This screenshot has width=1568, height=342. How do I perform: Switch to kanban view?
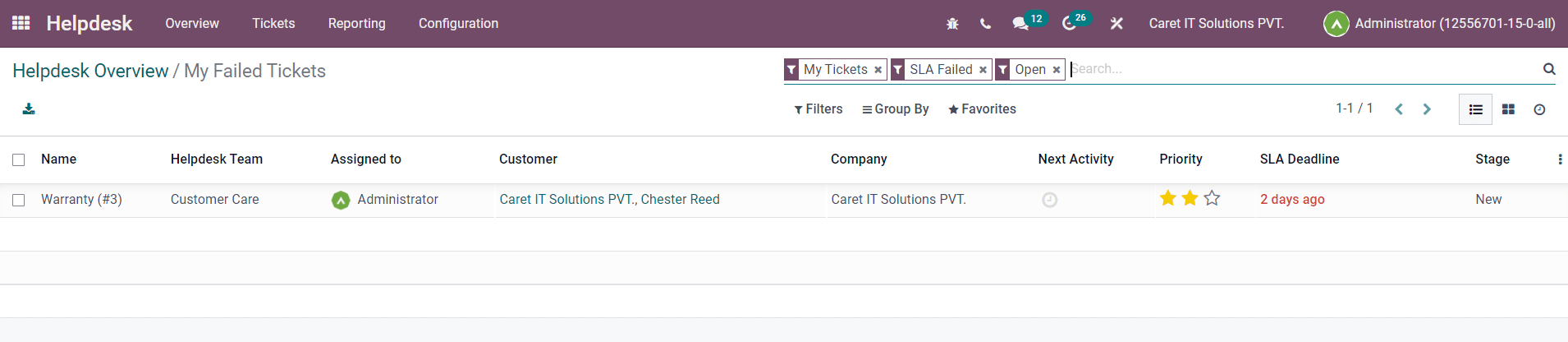pyautogui.click(x=1508, y=109)
